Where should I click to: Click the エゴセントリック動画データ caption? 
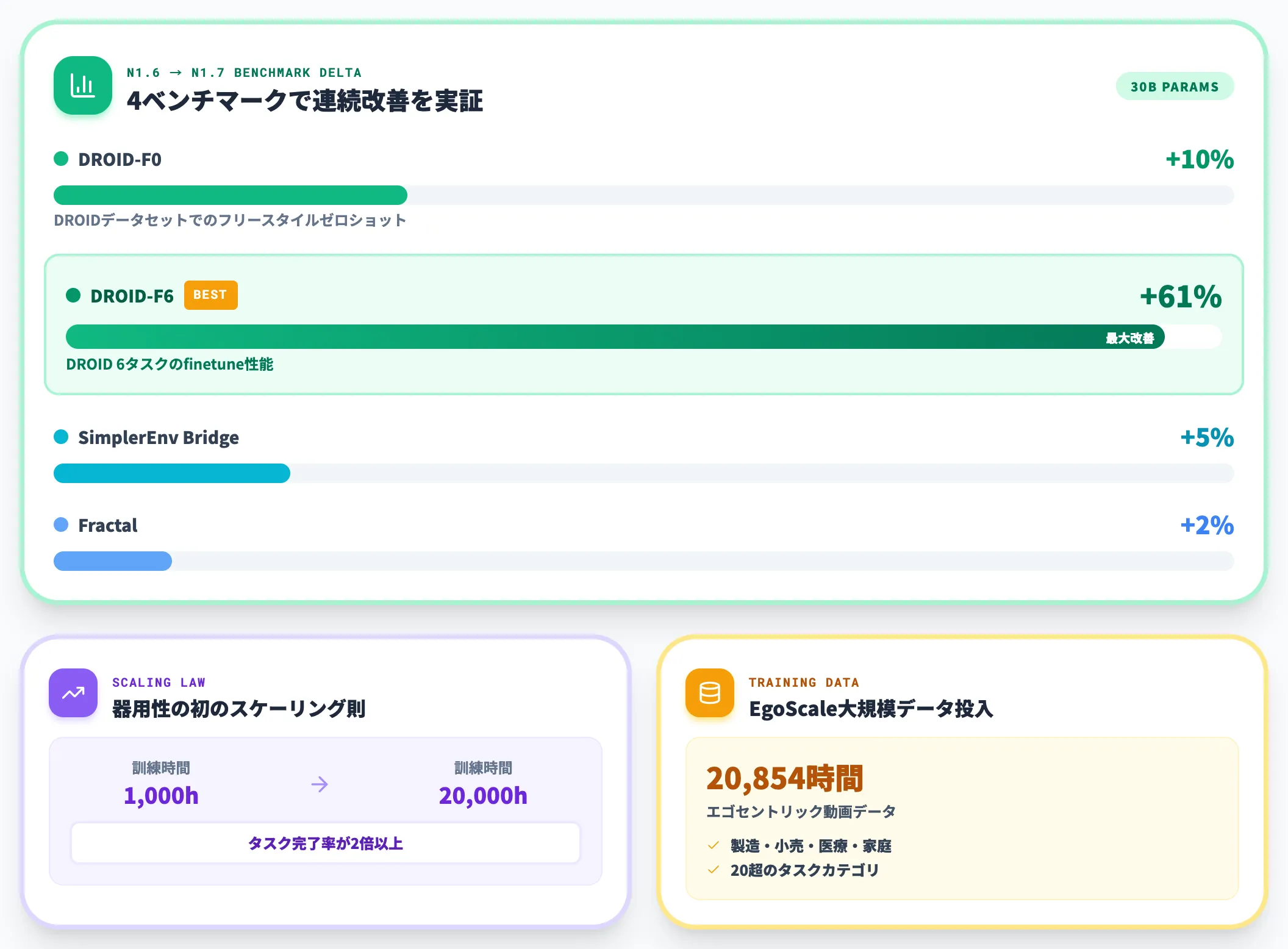(x=801, y=812)
